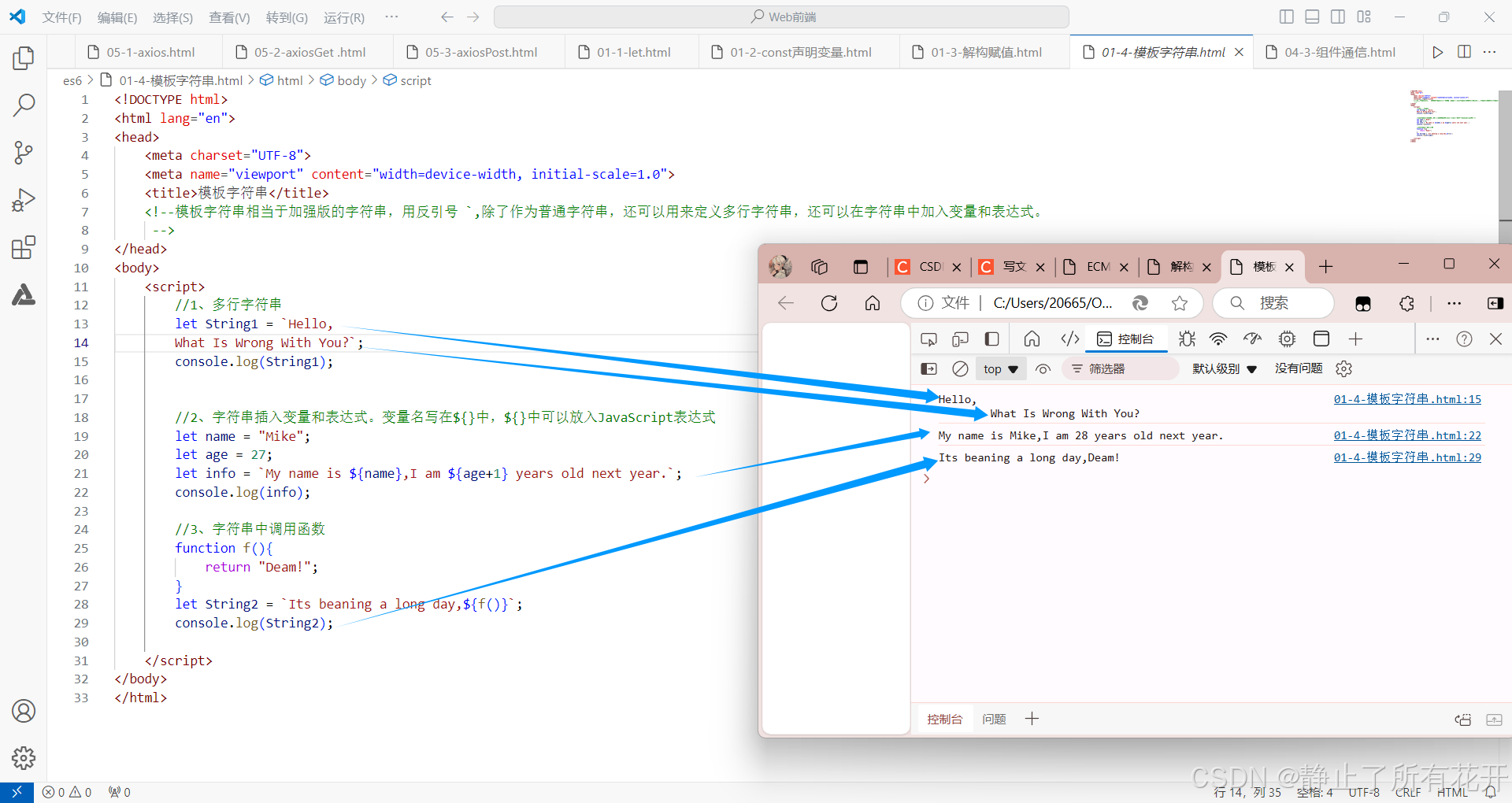Toggle device emulation in DevTools

click(960, 339)
